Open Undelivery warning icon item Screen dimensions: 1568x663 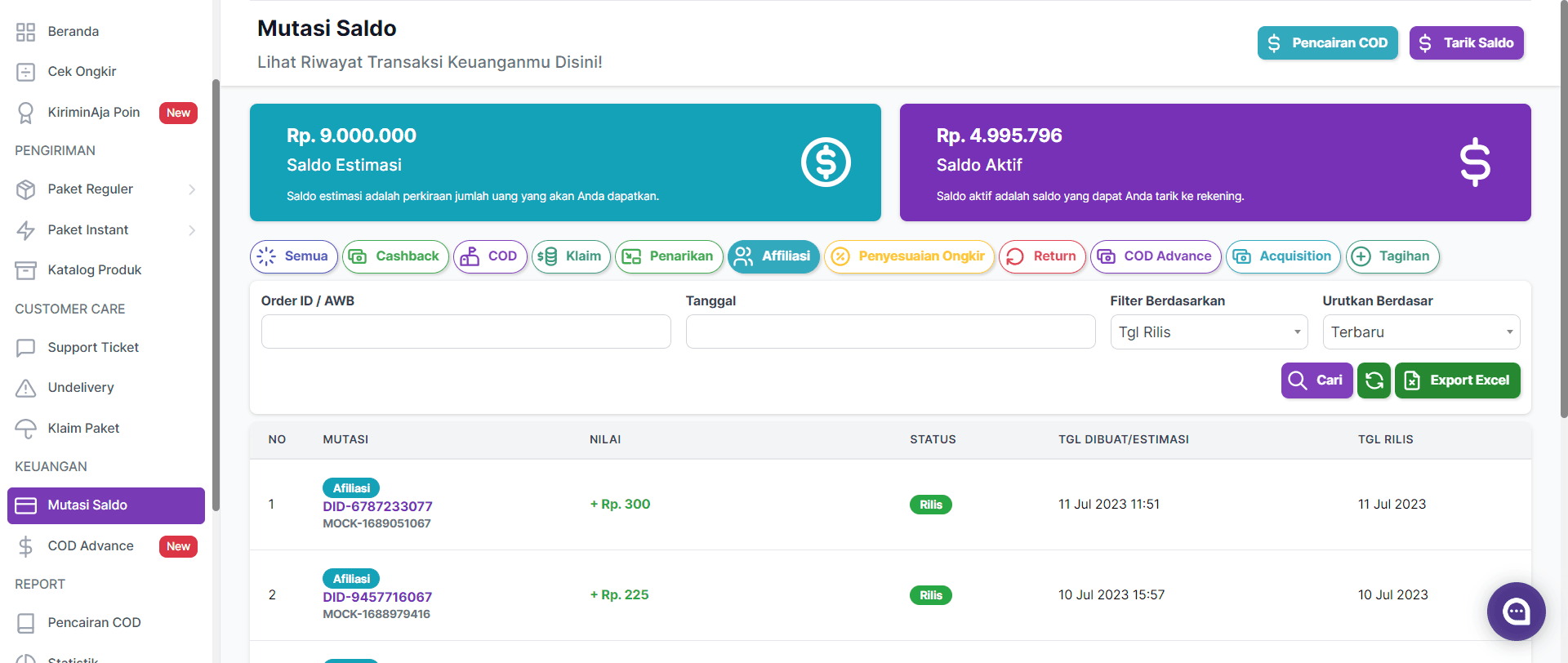[26, 388]
